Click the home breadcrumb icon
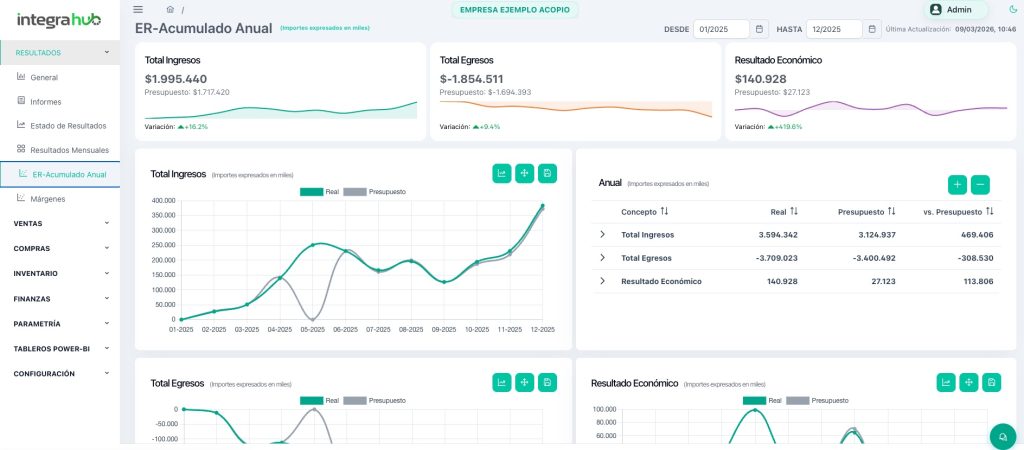The image size is (1024, 450). (x=170, y=9)
